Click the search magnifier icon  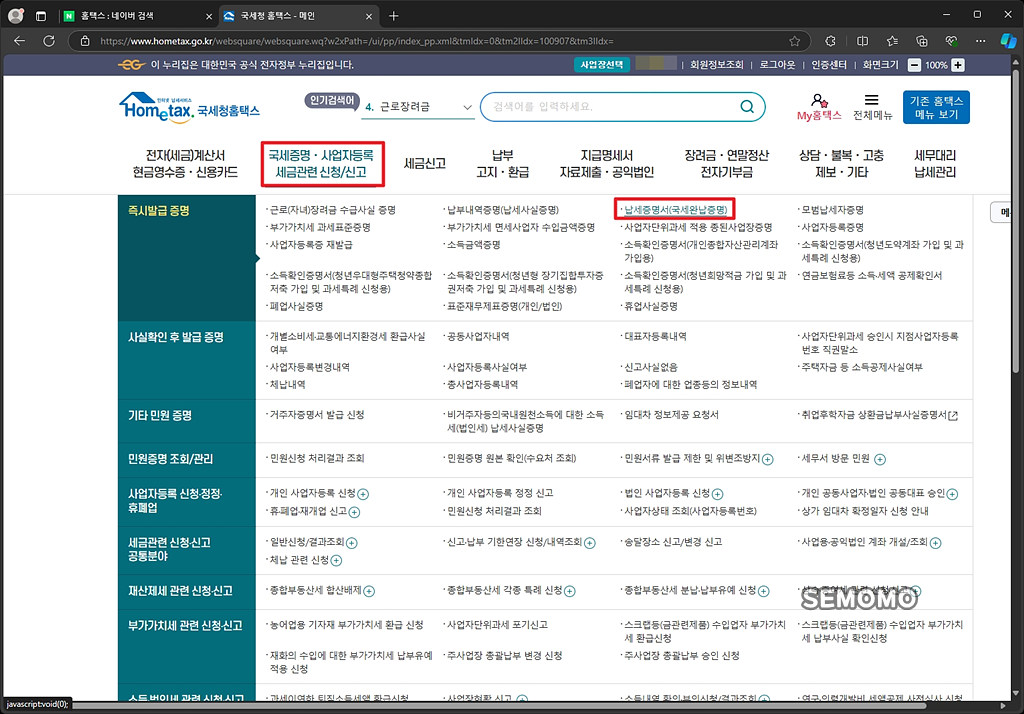pos(747,106)
